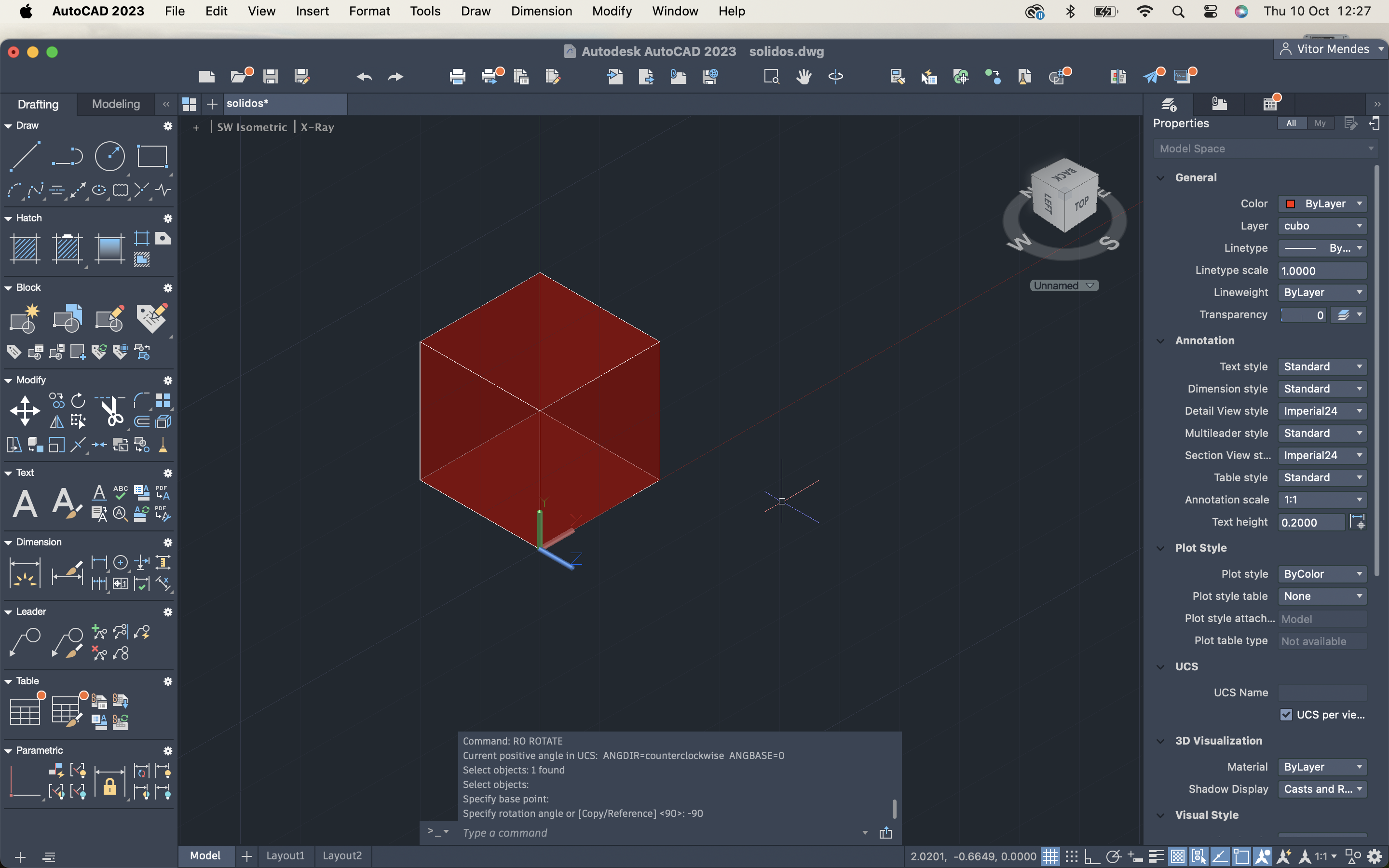Click the Undo arrow in toolbar
The image size is (1389, 868).
(x=364, y=76)
